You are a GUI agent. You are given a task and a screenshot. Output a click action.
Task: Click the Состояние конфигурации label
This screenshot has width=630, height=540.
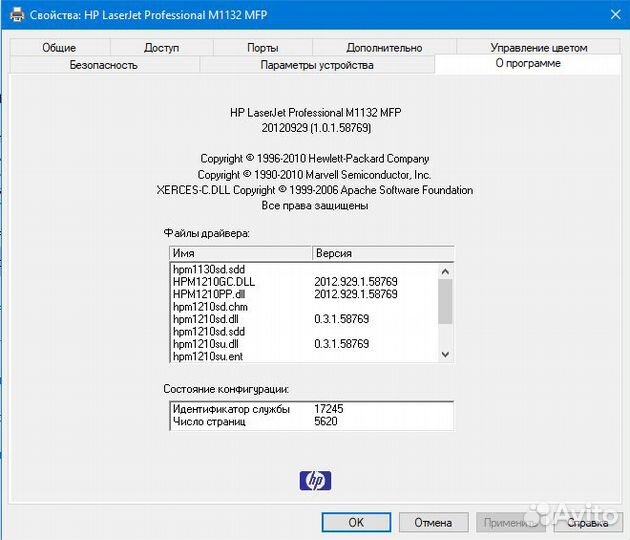click(226, 389)
